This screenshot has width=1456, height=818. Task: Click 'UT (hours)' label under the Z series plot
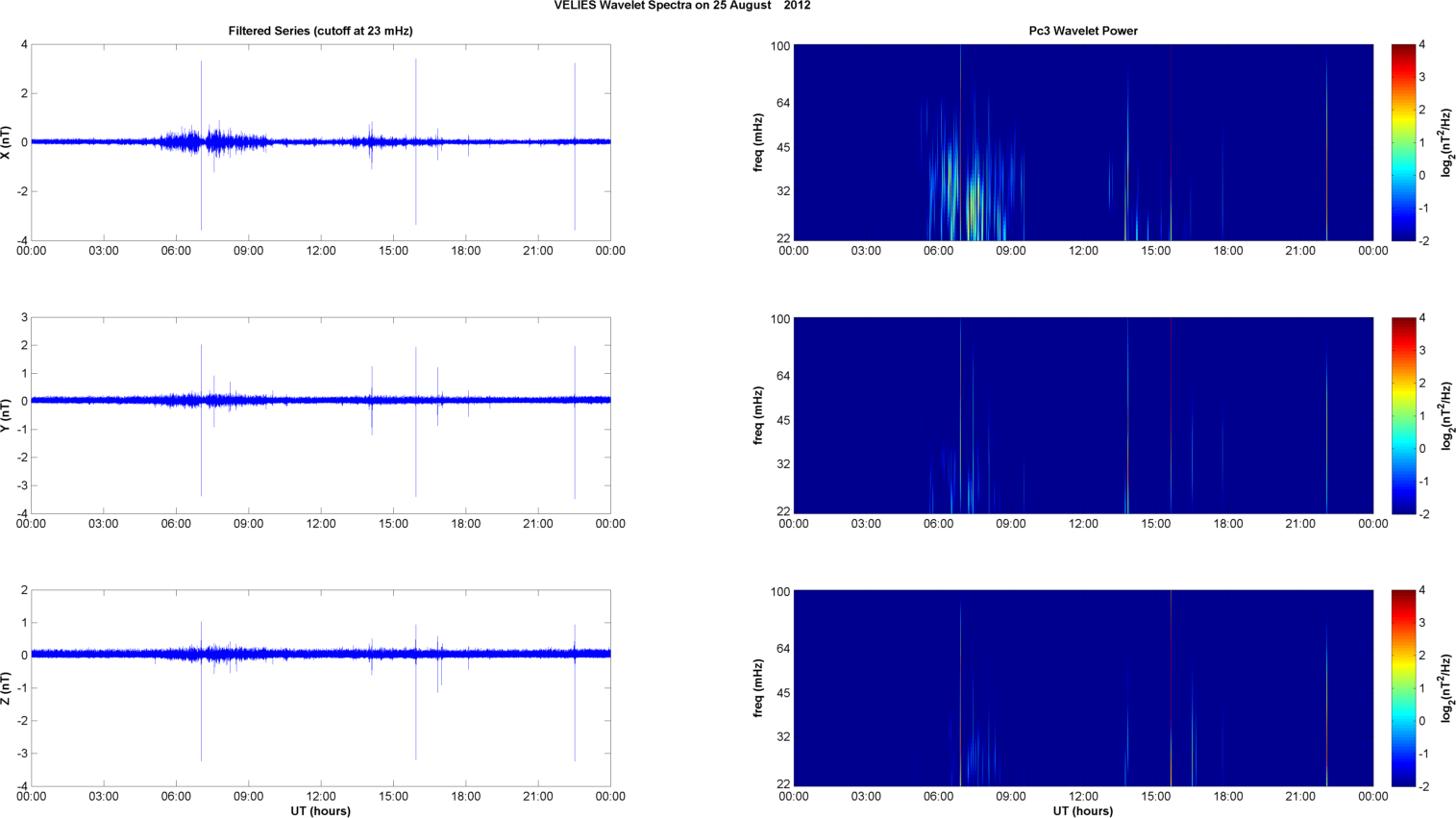(321, 811)
